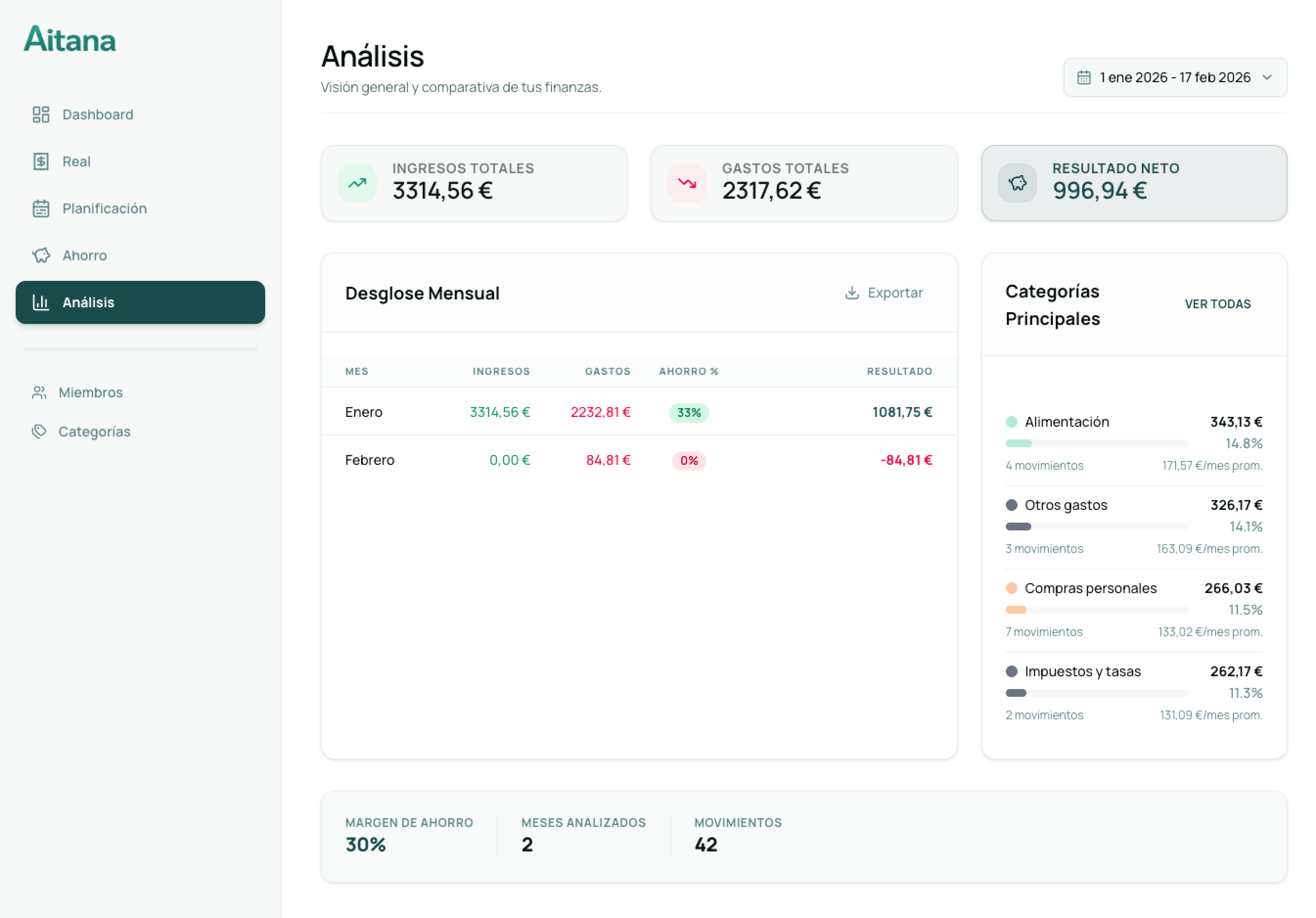
Task: Go to the Planificación menu item
Action: pyautogui.click(x=104, y=209)
